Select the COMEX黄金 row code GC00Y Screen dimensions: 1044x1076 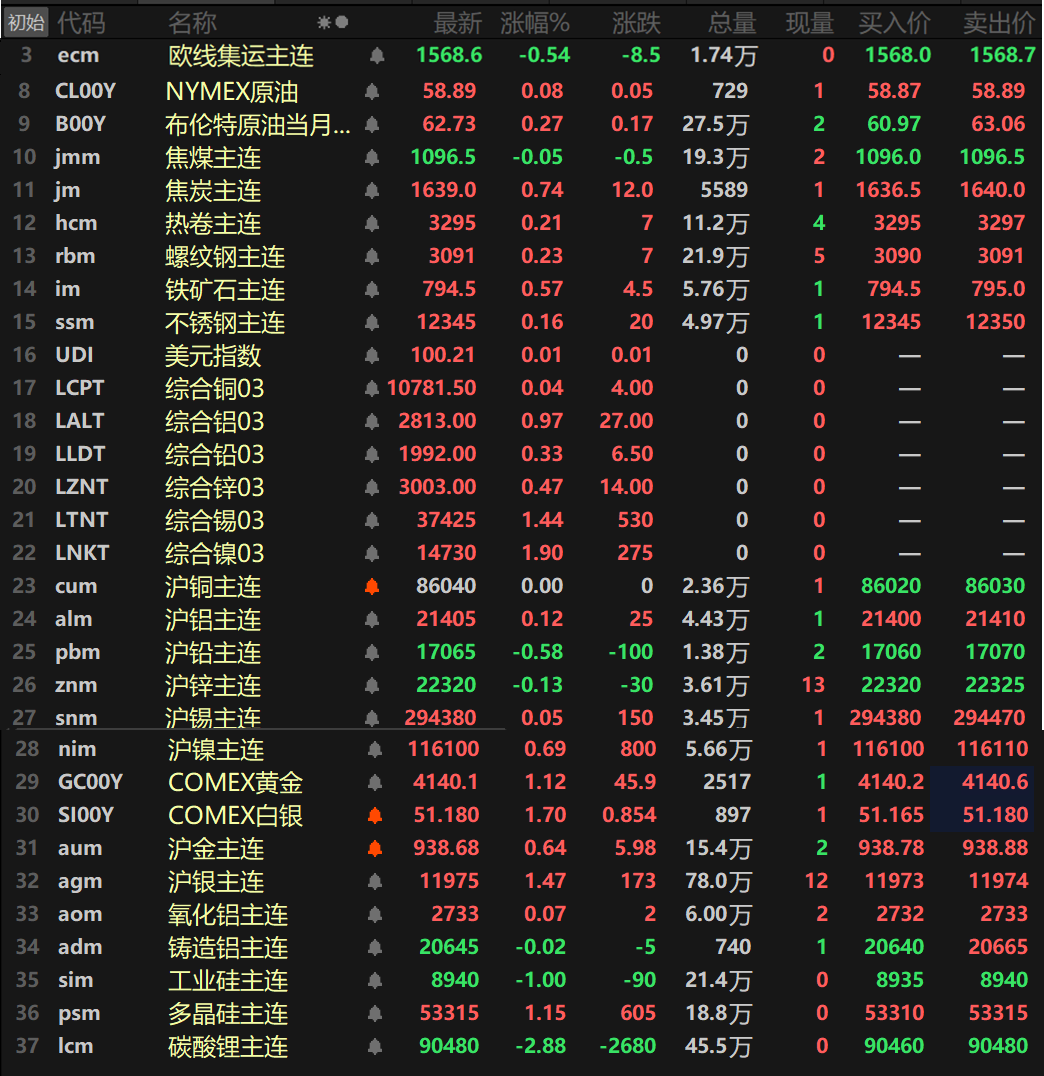coord(89,782)
